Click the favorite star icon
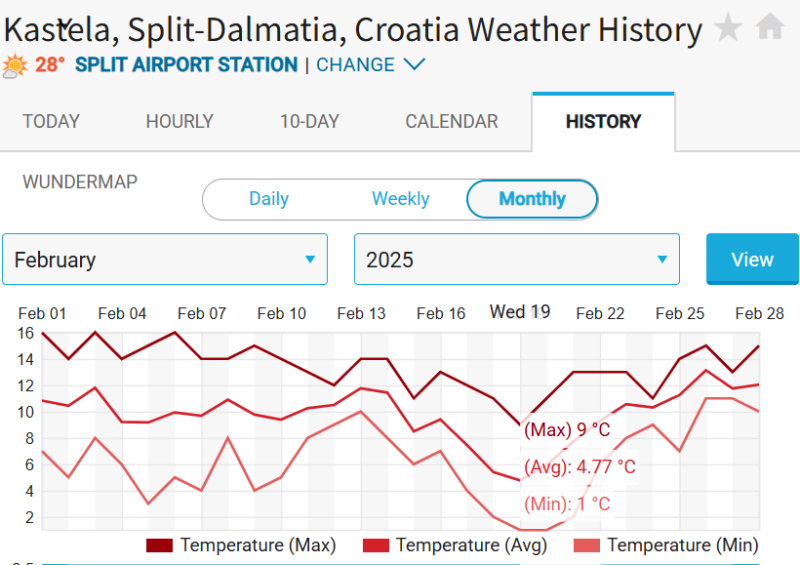The height and width of the screenshot is (565, 800). click(728, 27)
